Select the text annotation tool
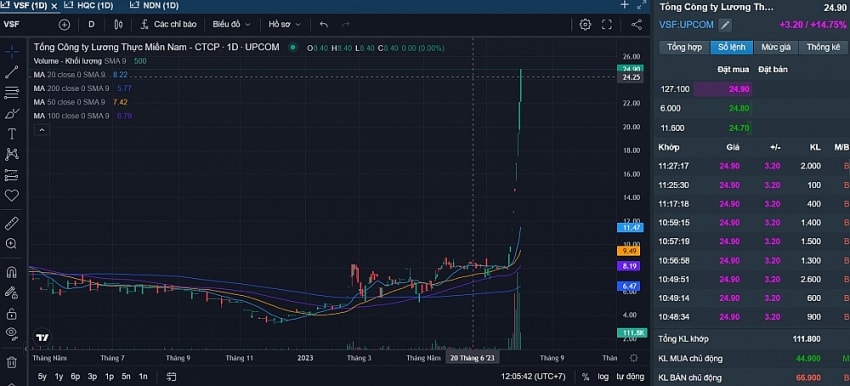This screenshot has width=850, height=386. click(11, 133)
